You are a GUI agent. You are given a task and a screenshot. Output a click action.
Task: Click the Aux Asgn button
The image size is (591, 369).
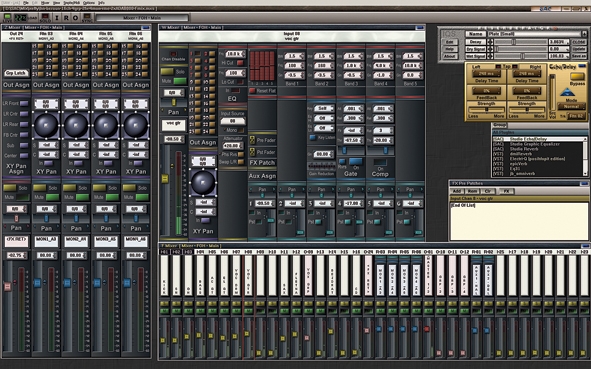point(262,176)
